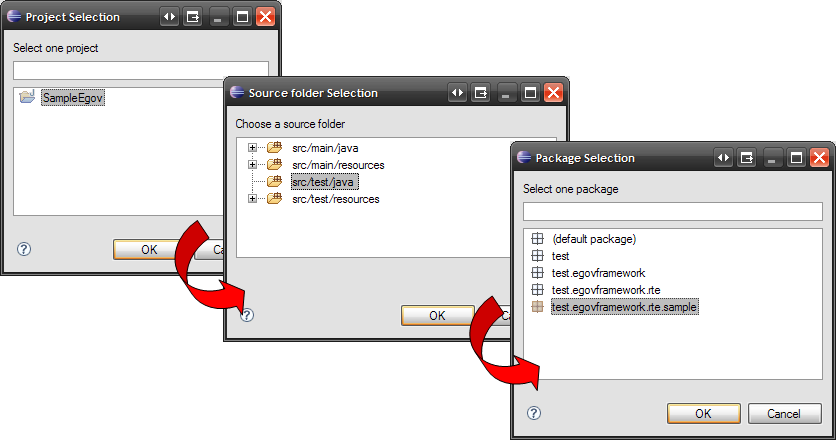Focus the package name filter field

click(672, 212)
